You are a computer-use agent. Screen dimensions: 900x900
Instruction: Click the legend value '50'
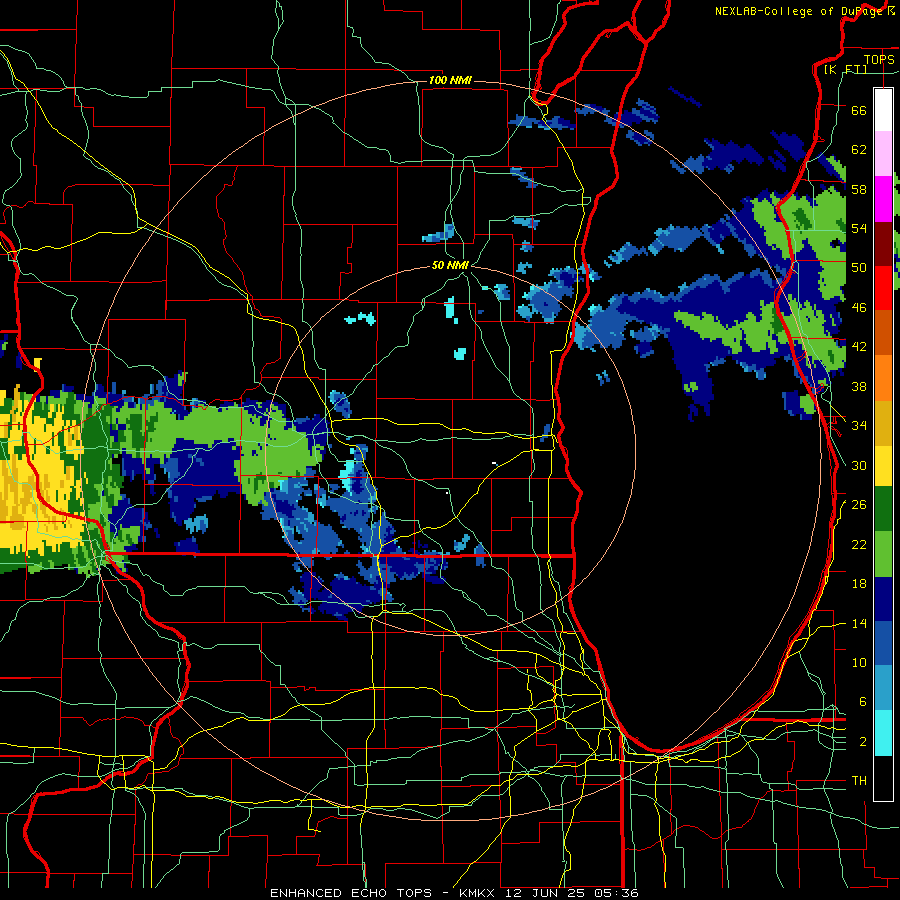click(859, 267)
